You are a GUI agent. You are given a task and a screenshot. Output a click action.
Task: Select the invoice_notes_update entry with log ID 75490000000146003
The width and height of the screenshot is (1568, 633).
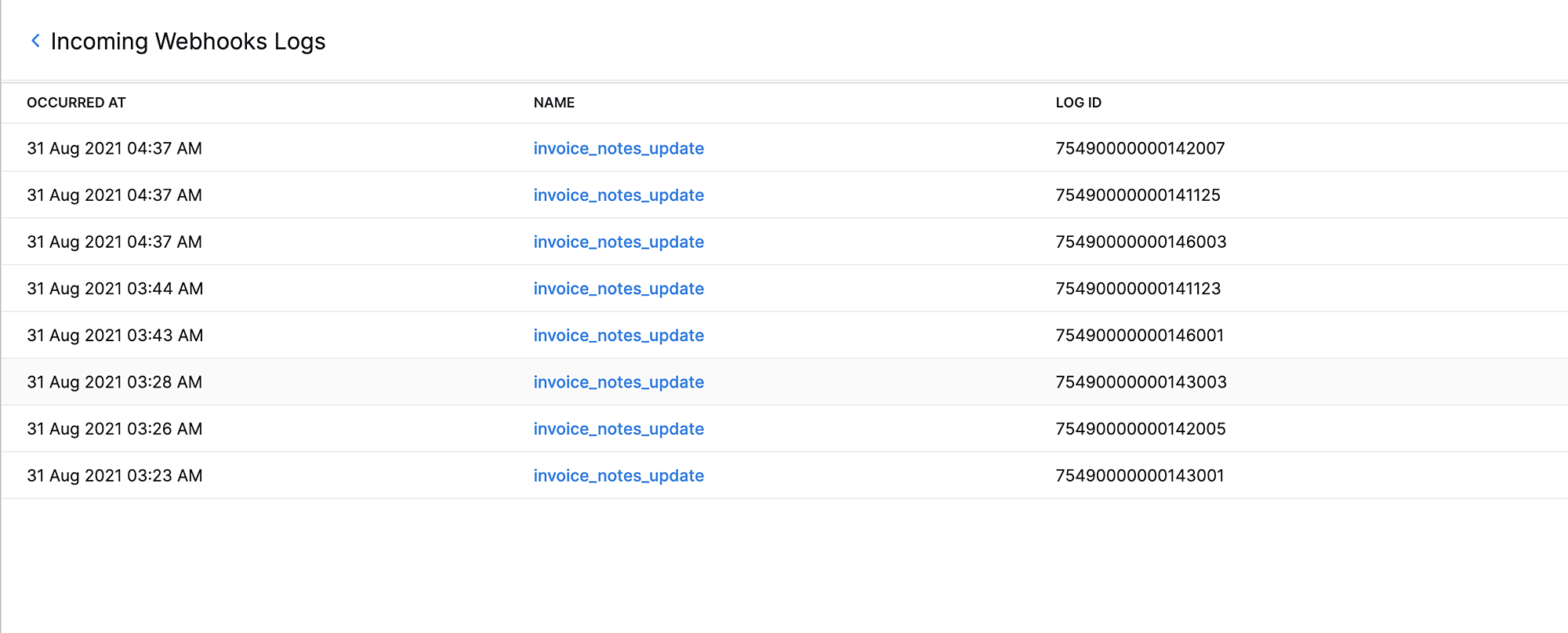pyautogui.click(x=619, y=242)
